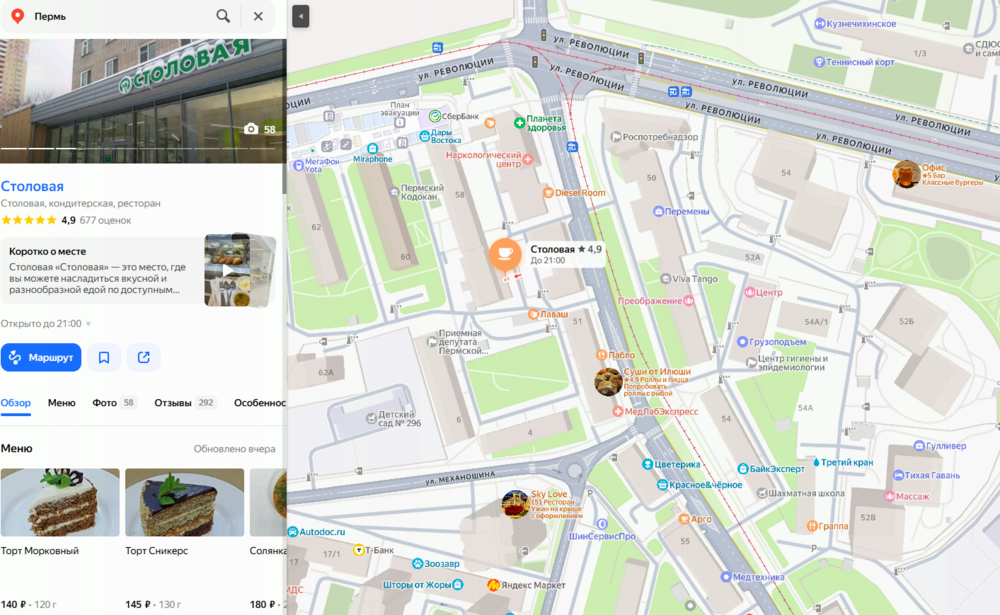
Task: Switch to the Меню tab
Action: 61,403
